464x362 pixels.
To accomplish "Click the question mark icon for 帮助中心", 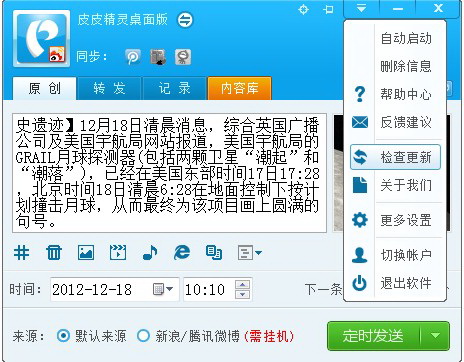I will pyautogui.click(x=360, y=94).
